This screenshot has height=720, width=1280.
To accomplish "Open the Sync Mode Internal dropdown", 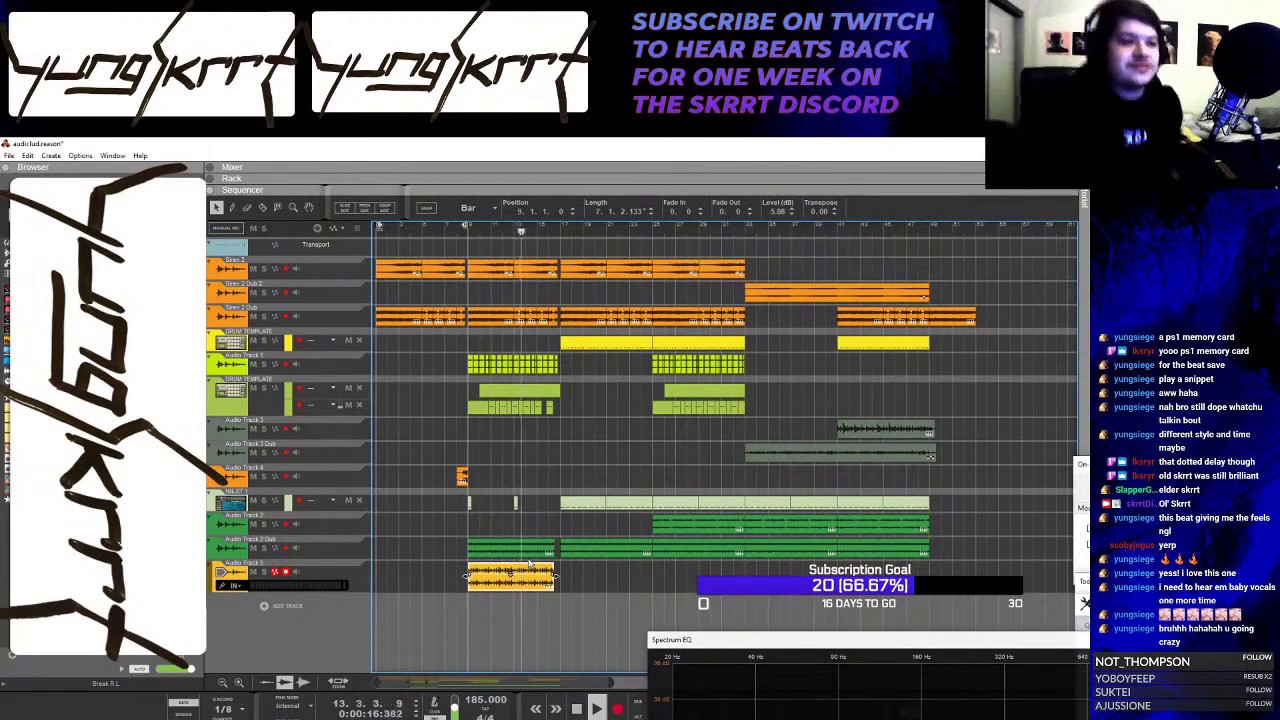I will pos(292,707).
